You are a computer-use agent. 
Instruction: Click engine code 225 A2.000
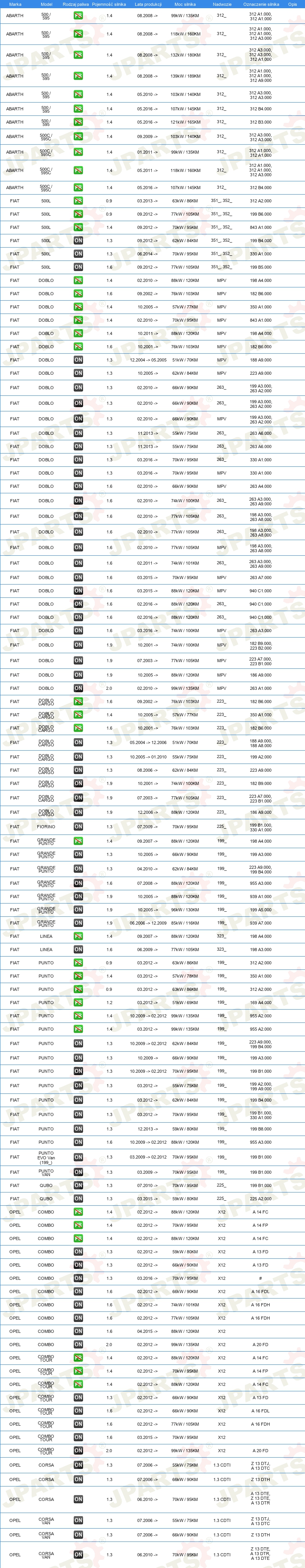[x=261, y=1199]
